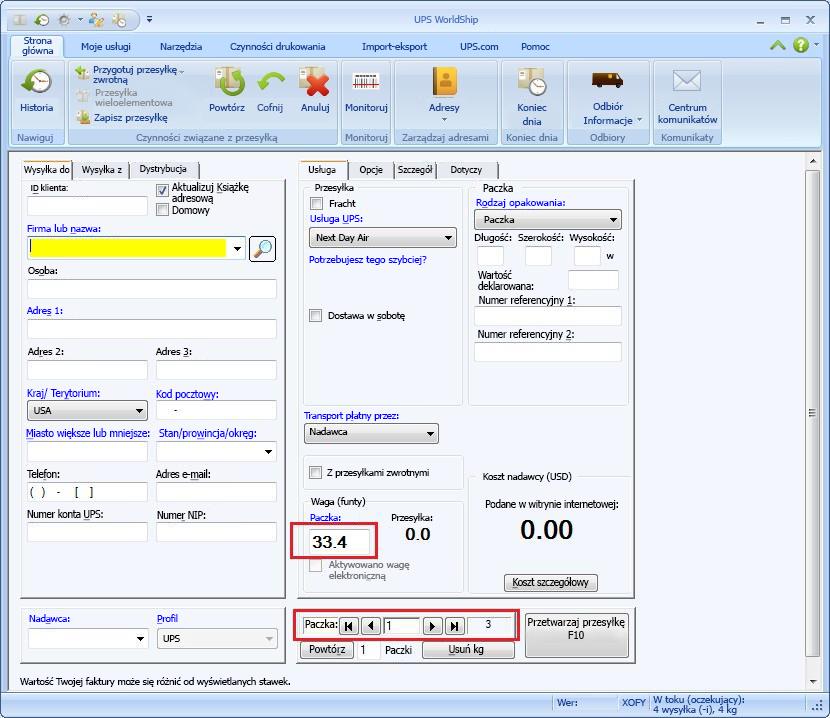This screenshot has width=830, height=718.
Task: Switch to the Dystrybucja tab
Action: click(163, 169)
